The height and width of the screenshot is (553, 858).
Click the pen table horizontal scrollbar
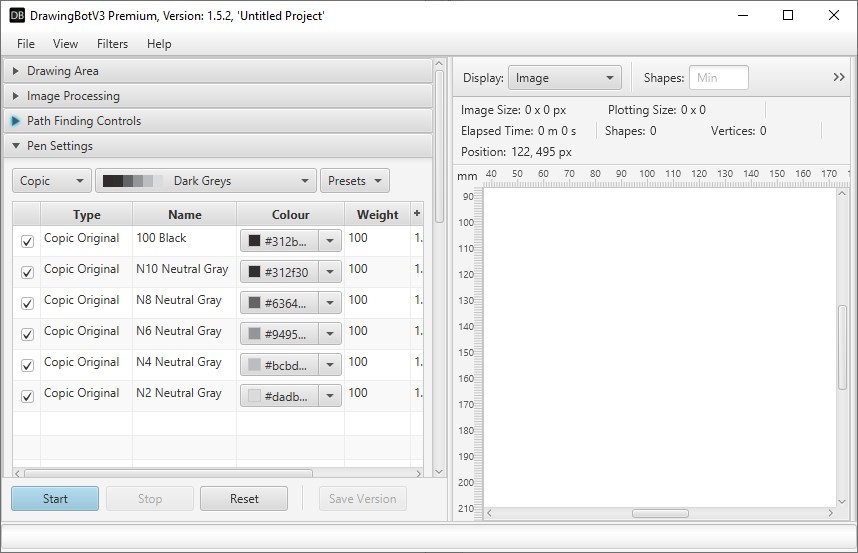169,473
